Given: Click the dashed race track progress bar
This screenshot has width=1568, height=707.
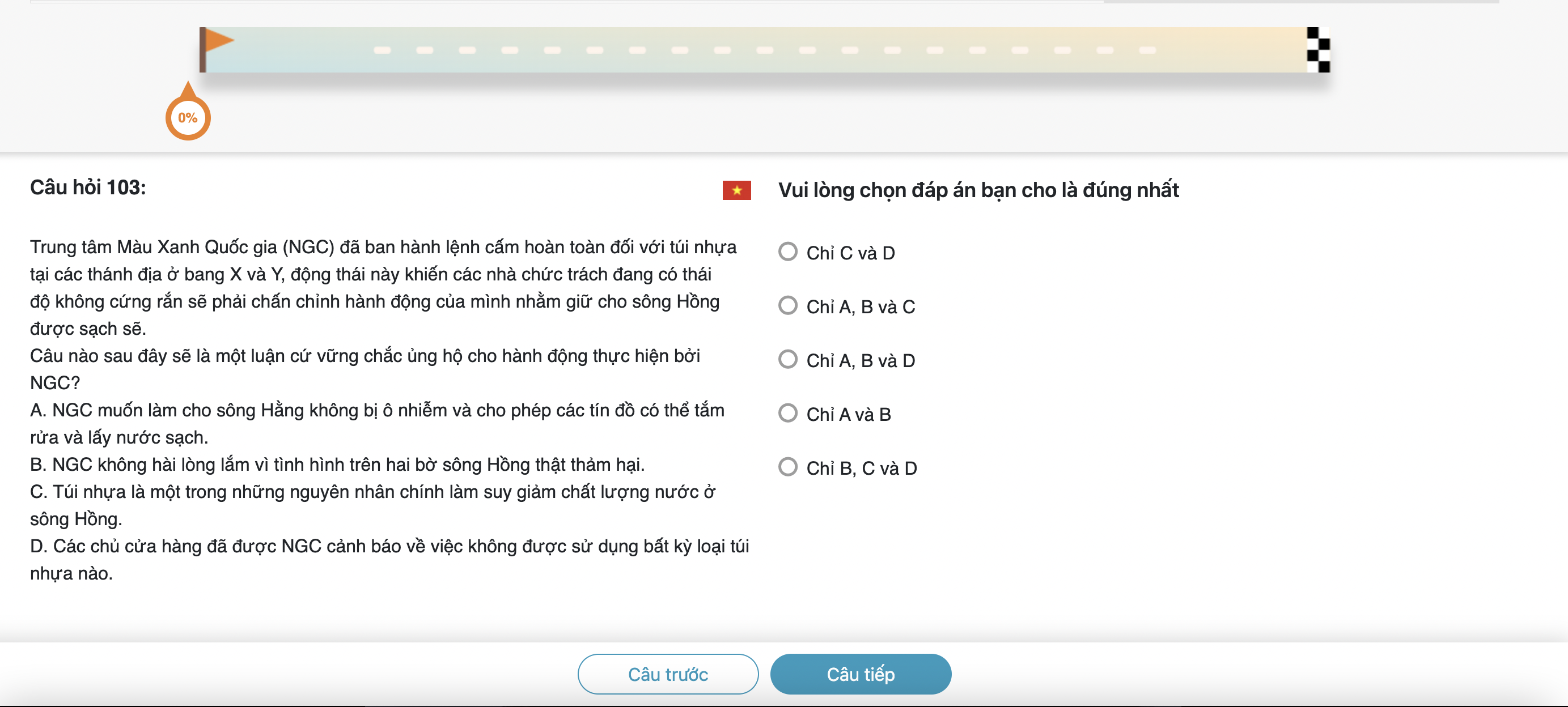Looking at the screenshot, I should 761,50.
